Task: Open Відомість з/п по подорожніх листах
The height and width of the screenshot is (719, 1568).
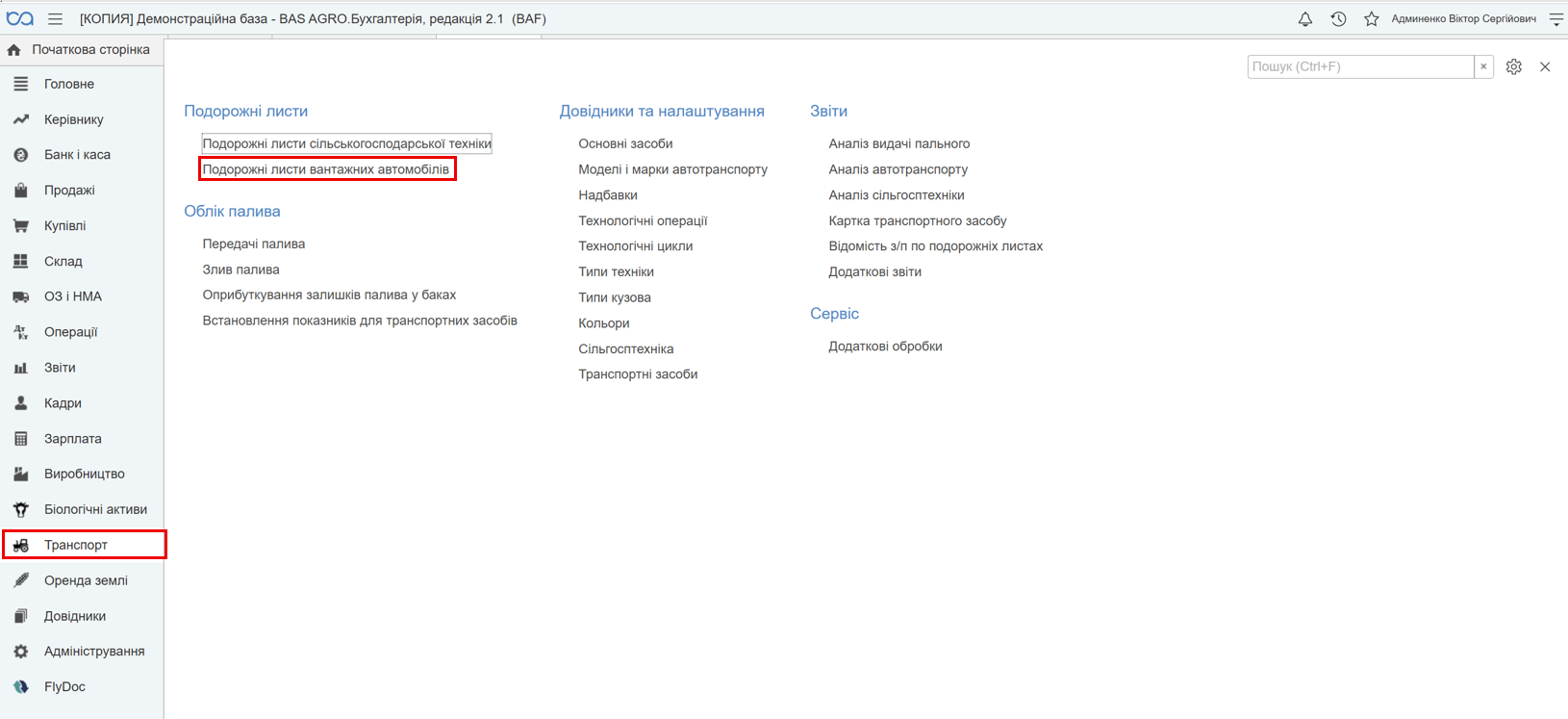Action: click(x=936, y=245)
